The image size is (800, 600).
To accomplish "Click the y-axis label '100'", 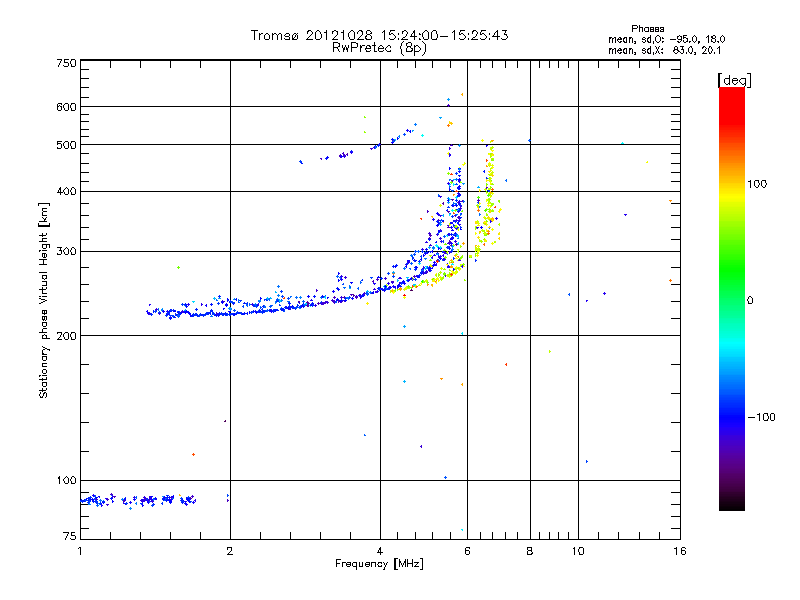I will 66,480.
